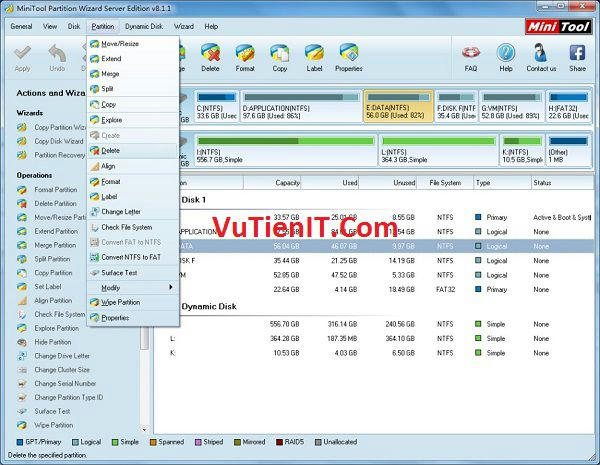Choose Wipe Partition from Partition menu
The image size is (600, 465).
(x=133, y=302)
